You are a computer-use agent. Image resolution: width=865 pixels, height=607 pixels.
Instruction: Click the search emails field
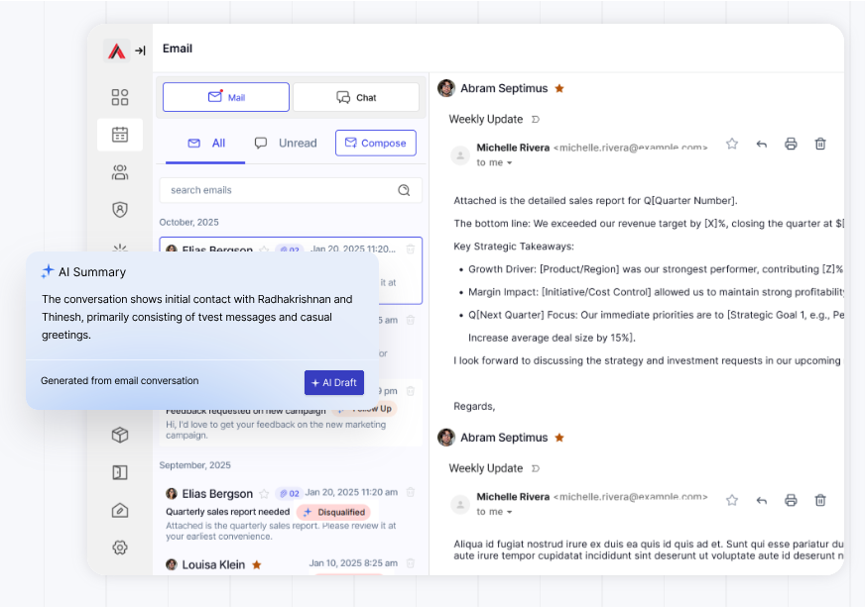pos(280,190)
